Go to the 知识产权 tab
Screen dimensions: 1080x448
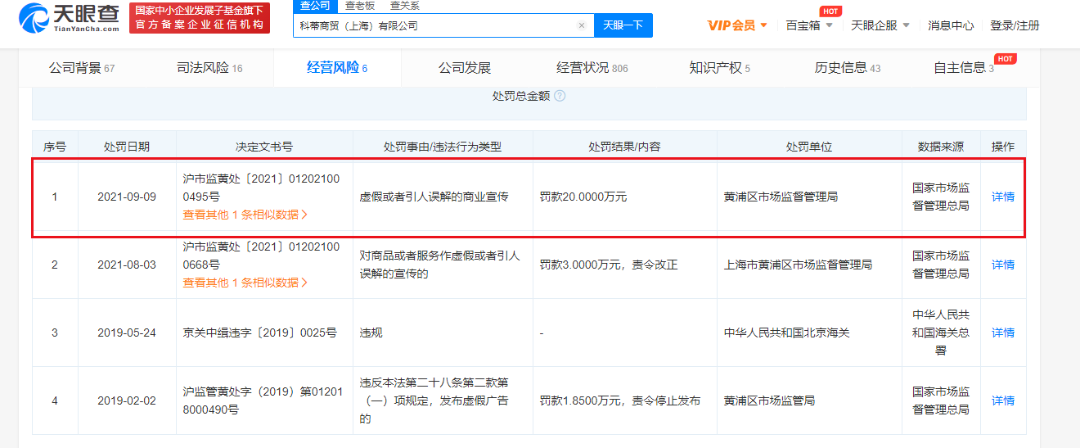coord(719,68)
